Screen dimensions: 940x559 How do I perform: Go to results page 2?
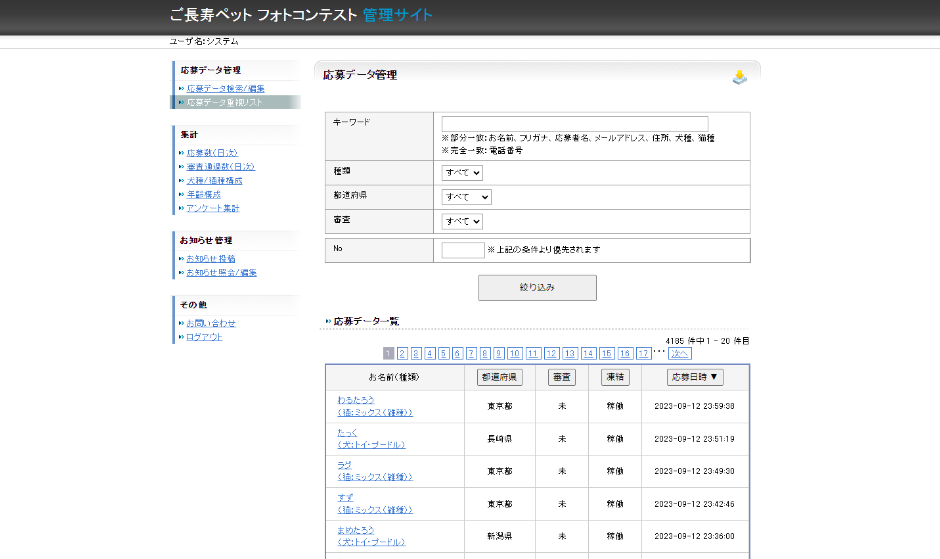point(402,353)
